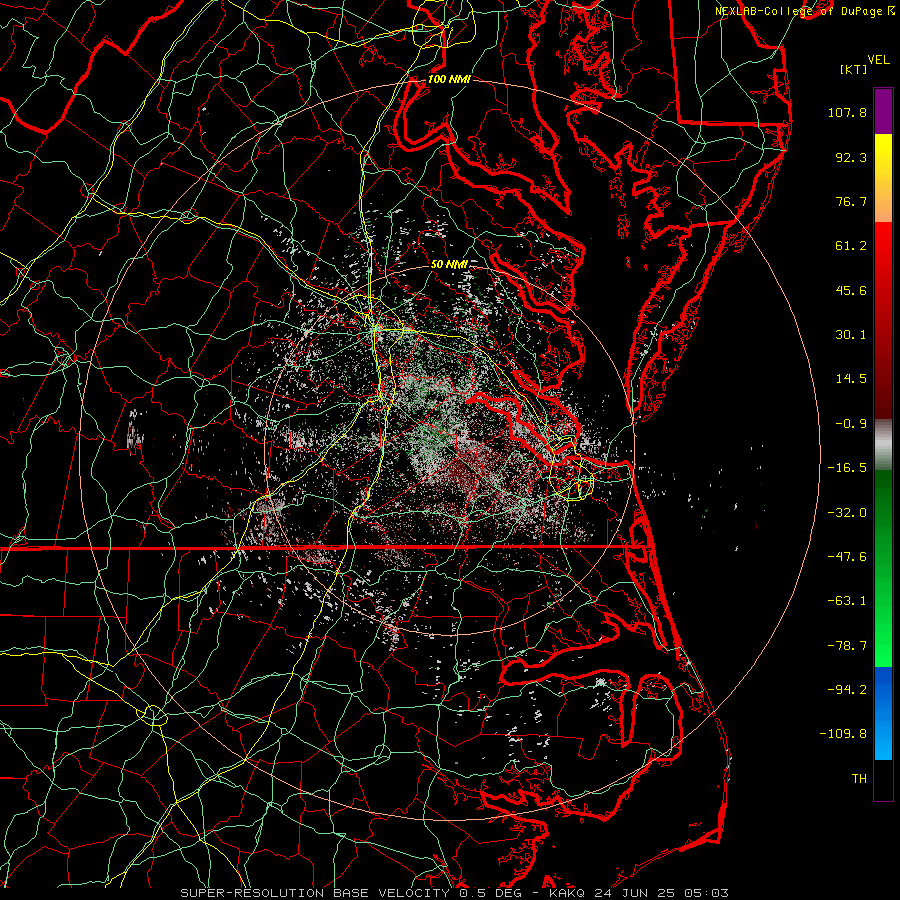Screen dimensions: 900x900
Task: Click the purple segment of the velocity color bar
Action: (x=883, y=112)
